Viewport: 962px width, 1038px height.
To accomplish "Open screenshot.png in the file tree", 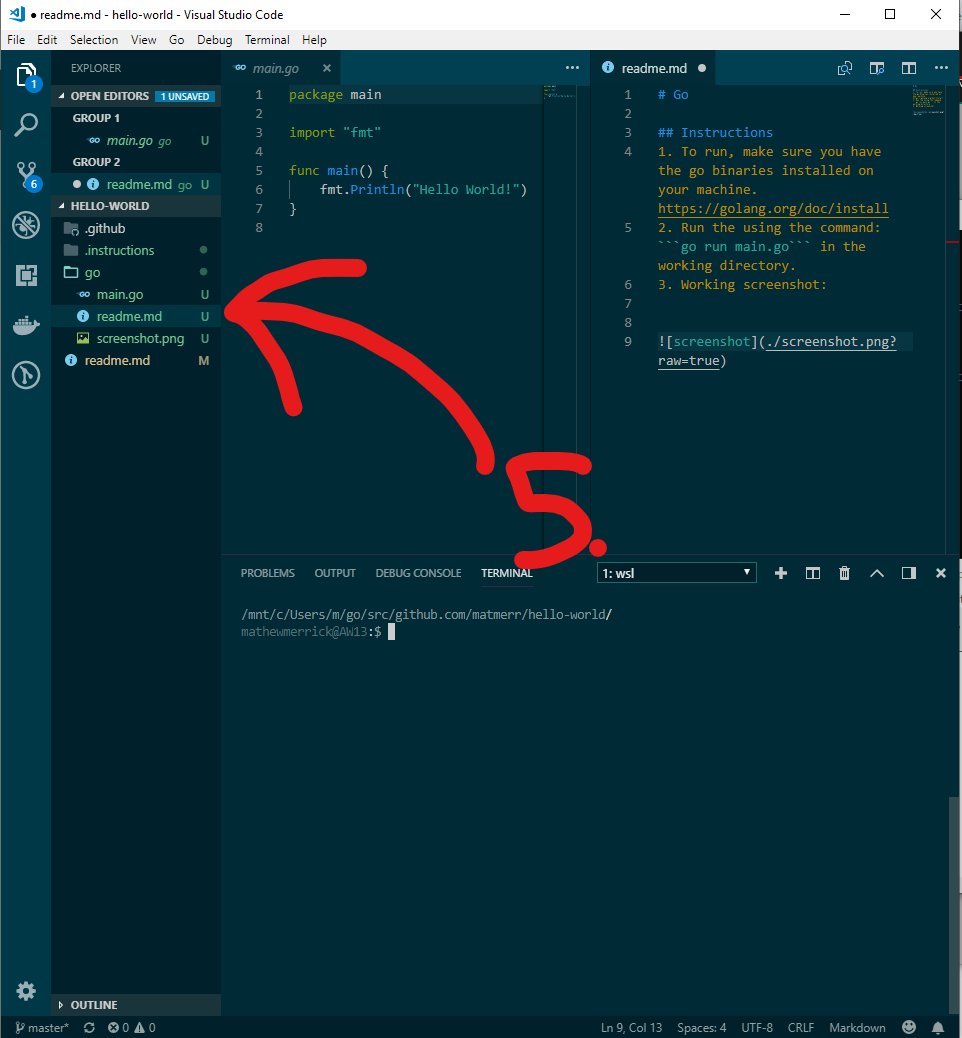I will (136, 338).
